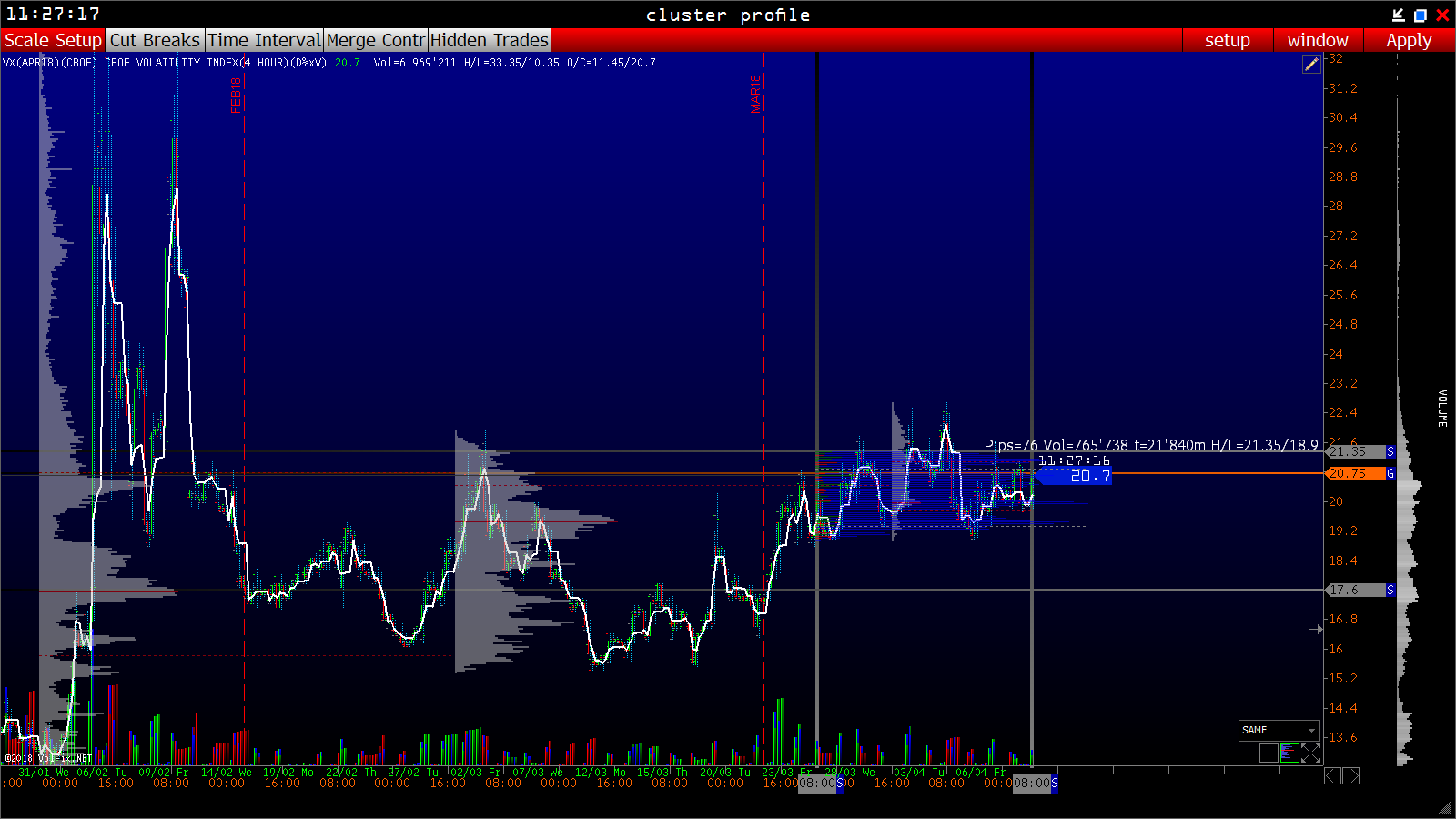Click the 31/01 We date label
The width and height of the screenshot is (1456, 819).
tap(44, 773)
